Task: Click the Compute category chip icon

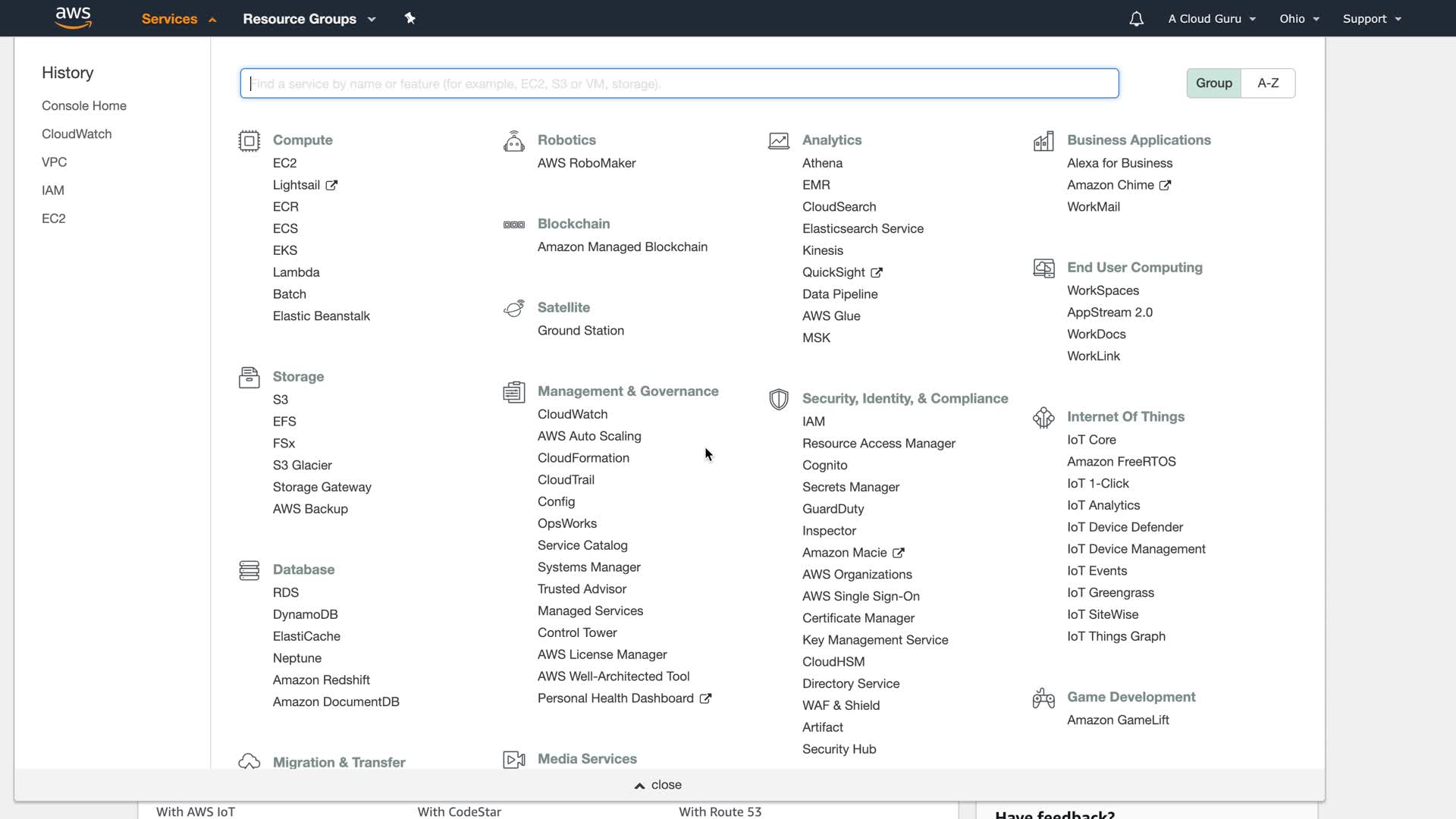Action: coord(249,141)
